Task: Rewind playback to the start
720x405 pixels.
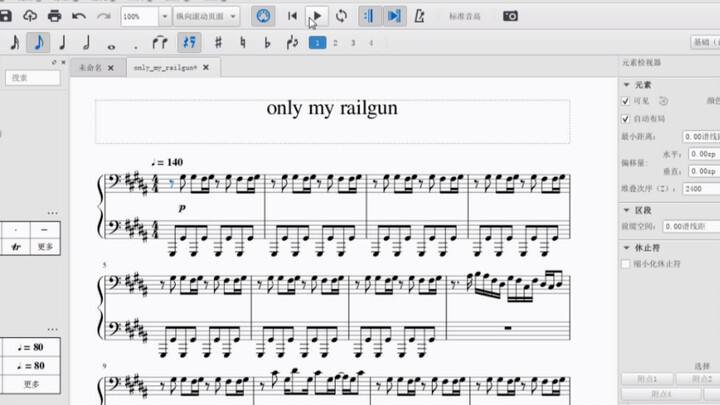Action: (292, 16)
